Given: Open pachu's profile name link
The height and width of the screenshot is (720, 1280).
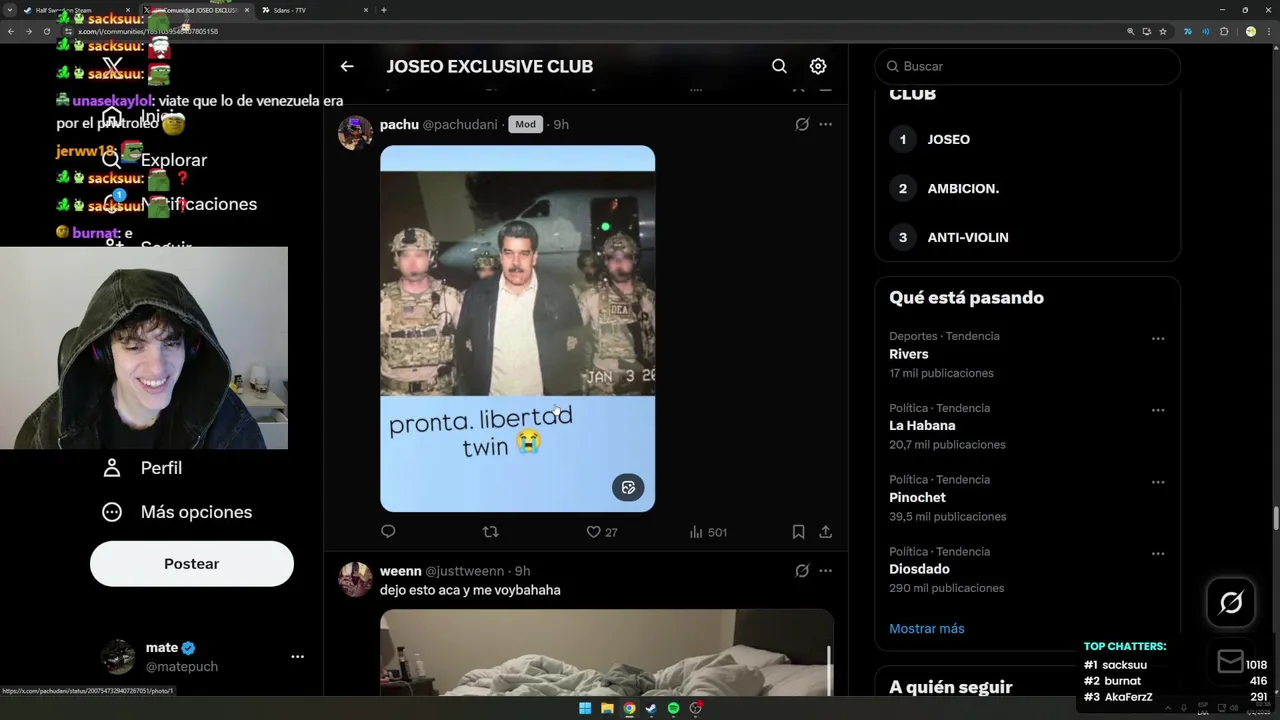Looking at the screenshot, I should click(399, 124).
